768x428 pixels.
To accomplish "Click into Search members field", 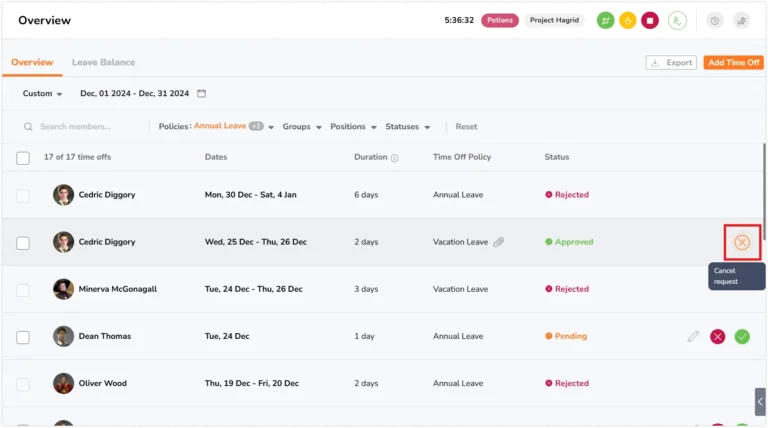I will 75,127.
